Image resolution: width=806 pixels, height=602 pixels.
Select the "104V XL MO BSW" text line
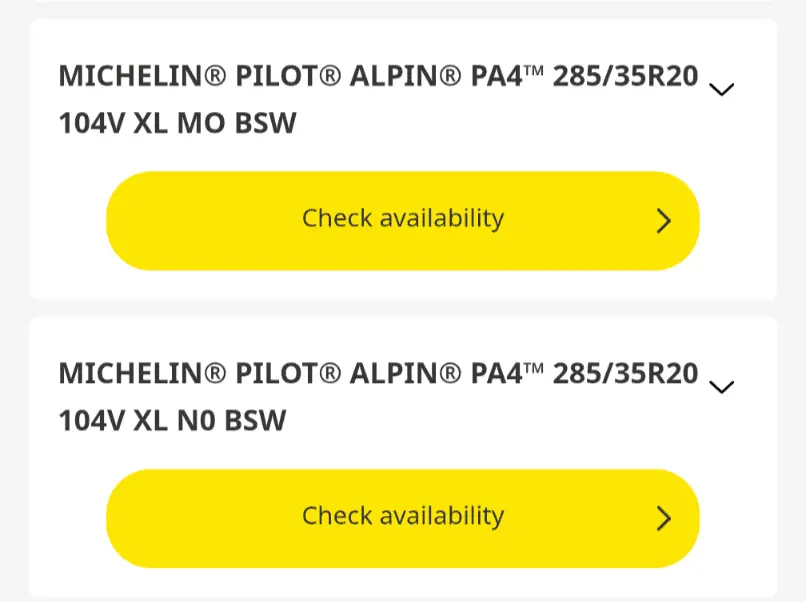click(178, 123)
